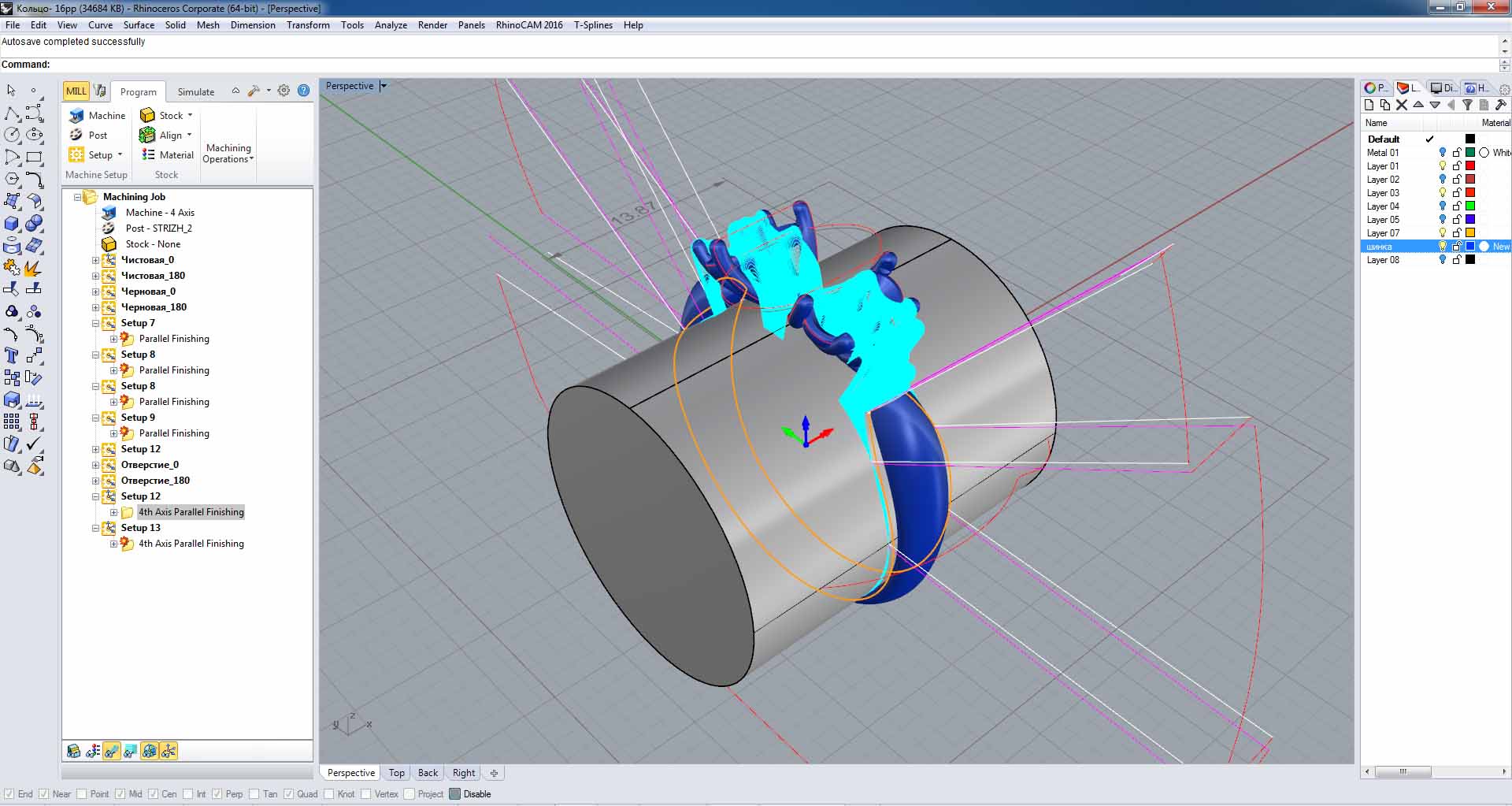Screen dimensions: 1512x806
Task: Click the delete layer X icon
Action: click(x=1401, y=105)
